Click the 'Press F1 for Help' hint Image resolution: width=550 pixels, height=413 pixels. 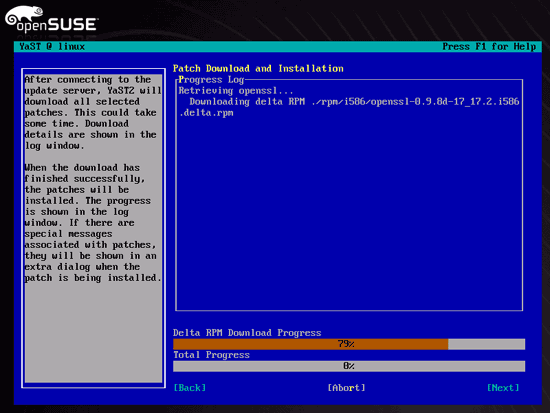(489, 47)
